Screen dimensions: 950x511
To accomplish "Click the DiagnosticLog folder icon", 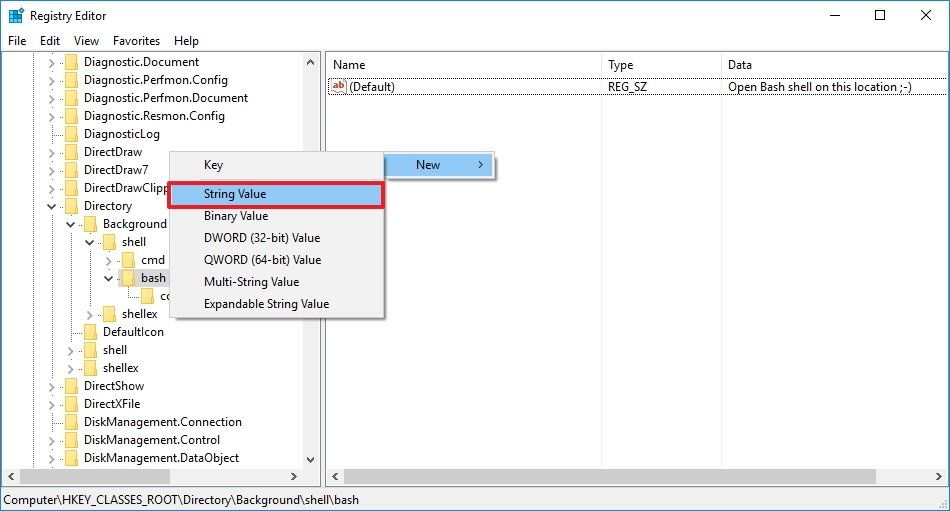I will 71,134.
